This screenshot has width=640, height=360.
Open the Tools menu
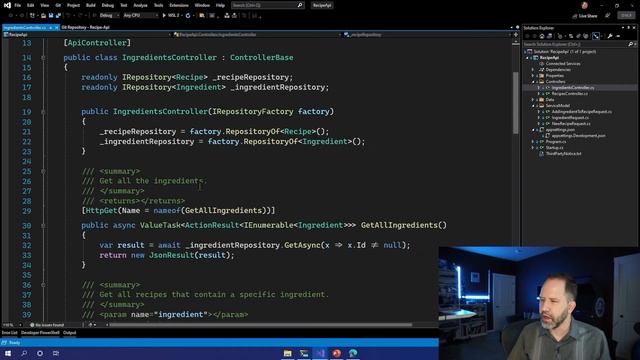tap(158, 5)
